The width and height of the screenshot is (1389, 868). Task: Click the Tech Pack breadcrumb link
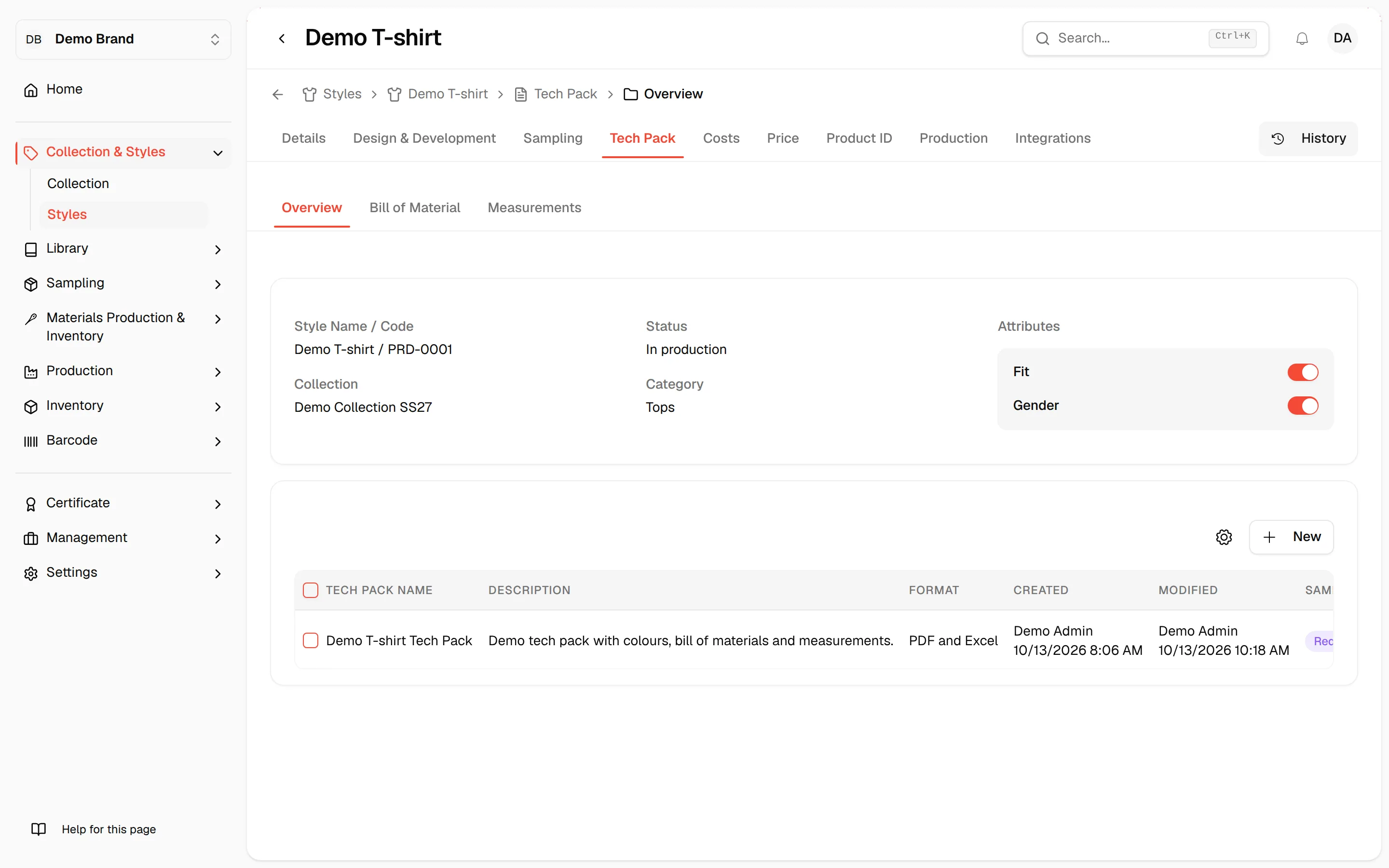tap(565, 94)
